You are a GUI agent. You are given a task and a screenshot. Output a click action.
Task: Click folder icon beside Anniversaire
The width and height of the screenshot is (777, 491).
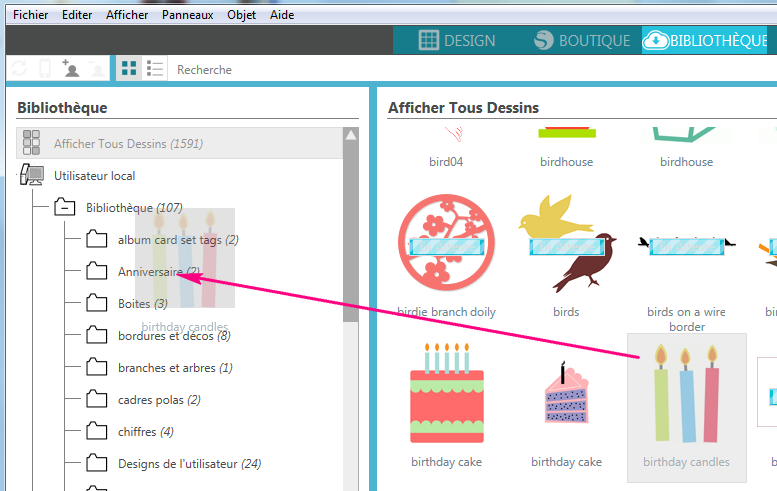click(x=97, y=271)
